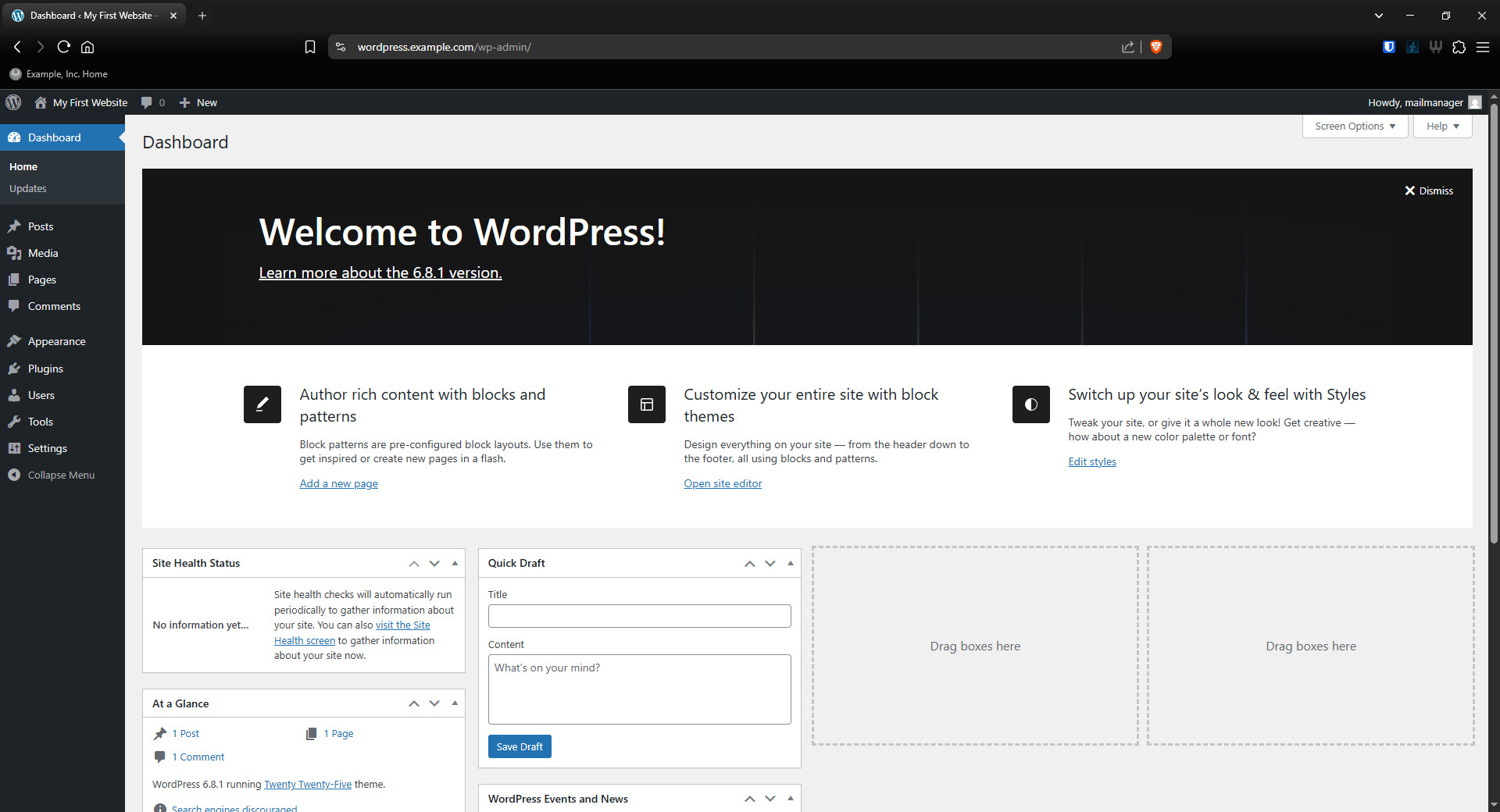Open the comments bubble in admin bar
Viewport: 1500px width, 812px height.
(x=152, y=102)
